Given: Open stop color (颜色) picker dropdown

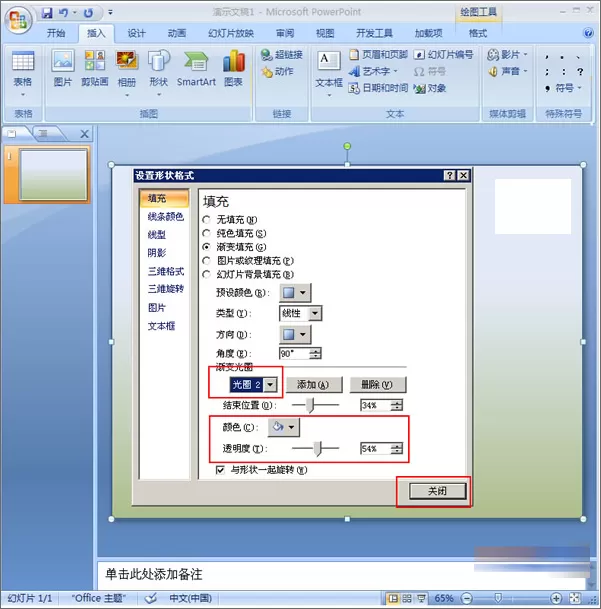Looking at the screenshot, I should pyautogui.click(x=284, y=427).
